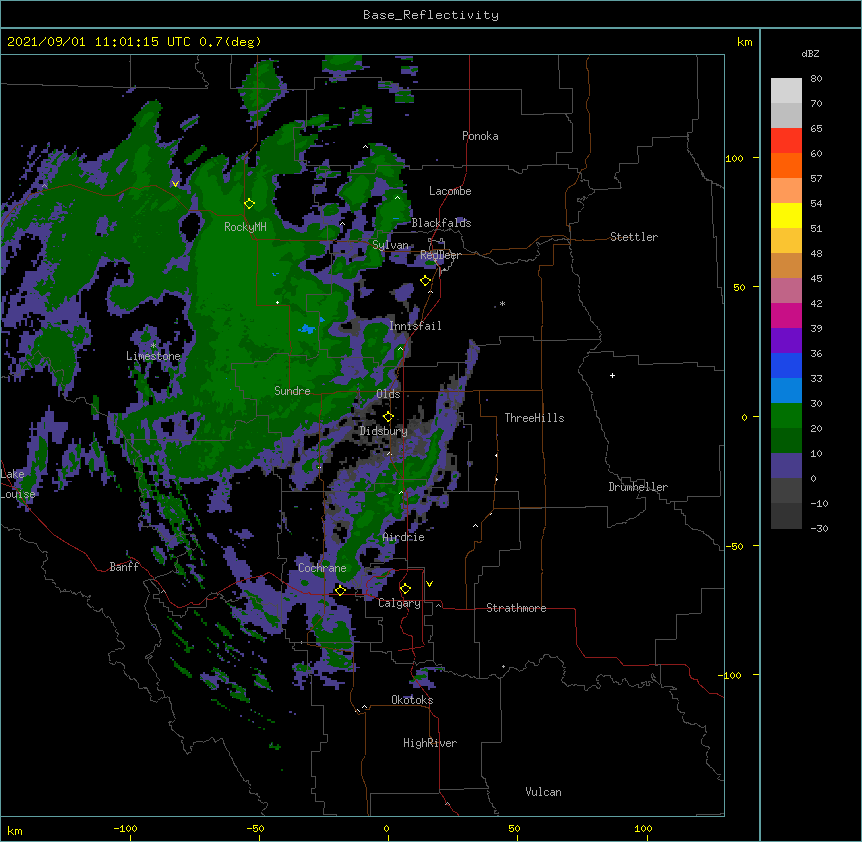Select the Okotoks label

(412, 700)
